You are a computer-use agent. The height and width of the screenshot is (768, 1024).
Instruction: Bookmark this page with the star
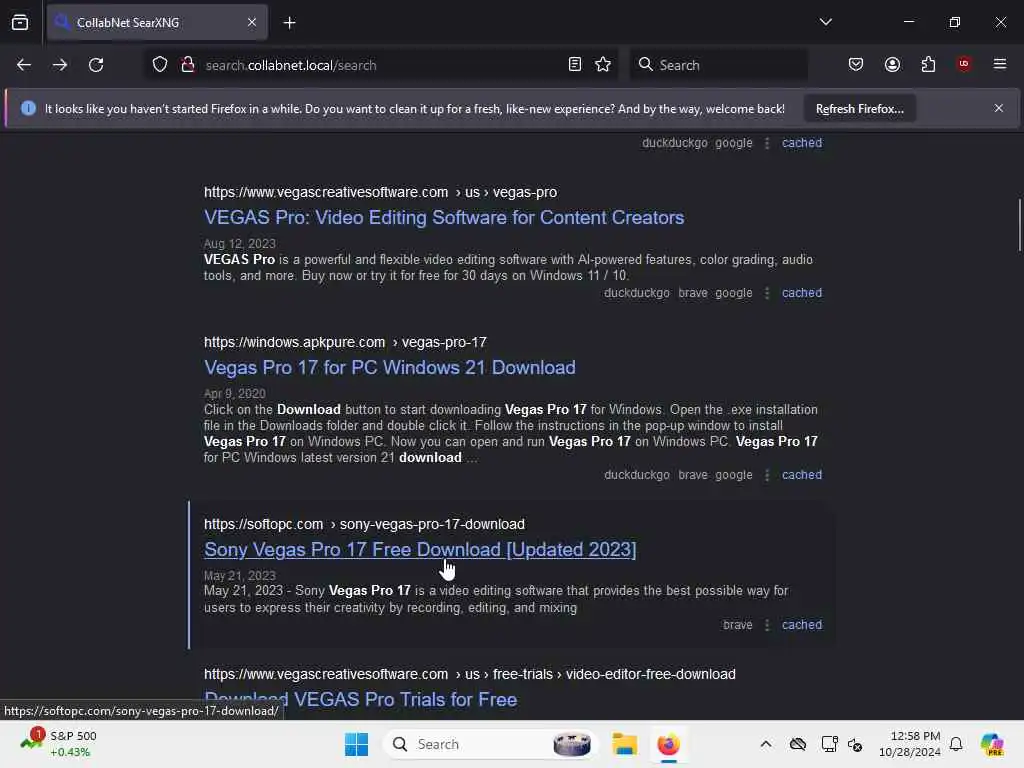(603, 64)
